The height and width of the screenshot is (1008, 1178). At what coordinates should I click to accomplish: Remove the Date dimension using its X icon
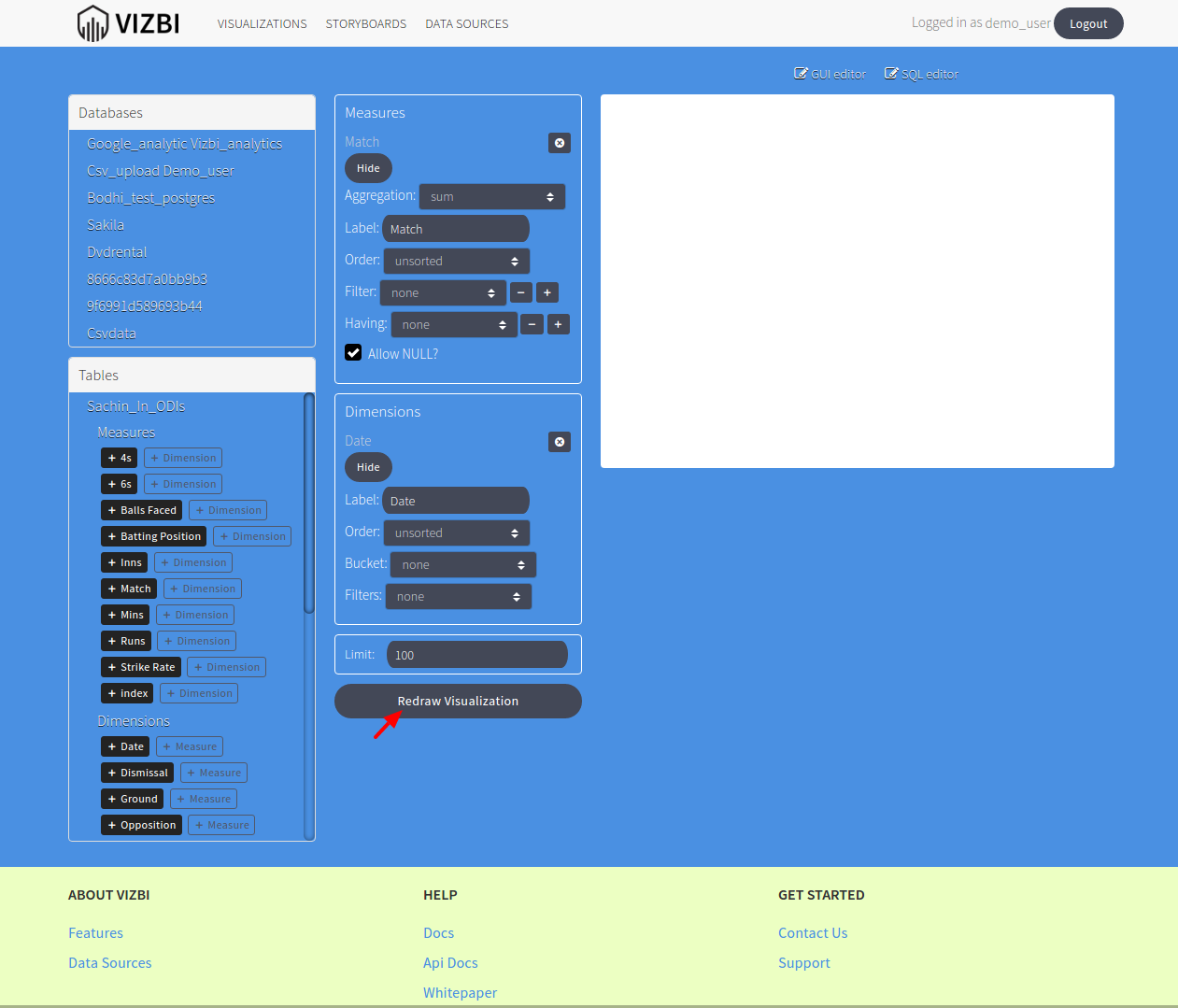[x=559, y=442]
